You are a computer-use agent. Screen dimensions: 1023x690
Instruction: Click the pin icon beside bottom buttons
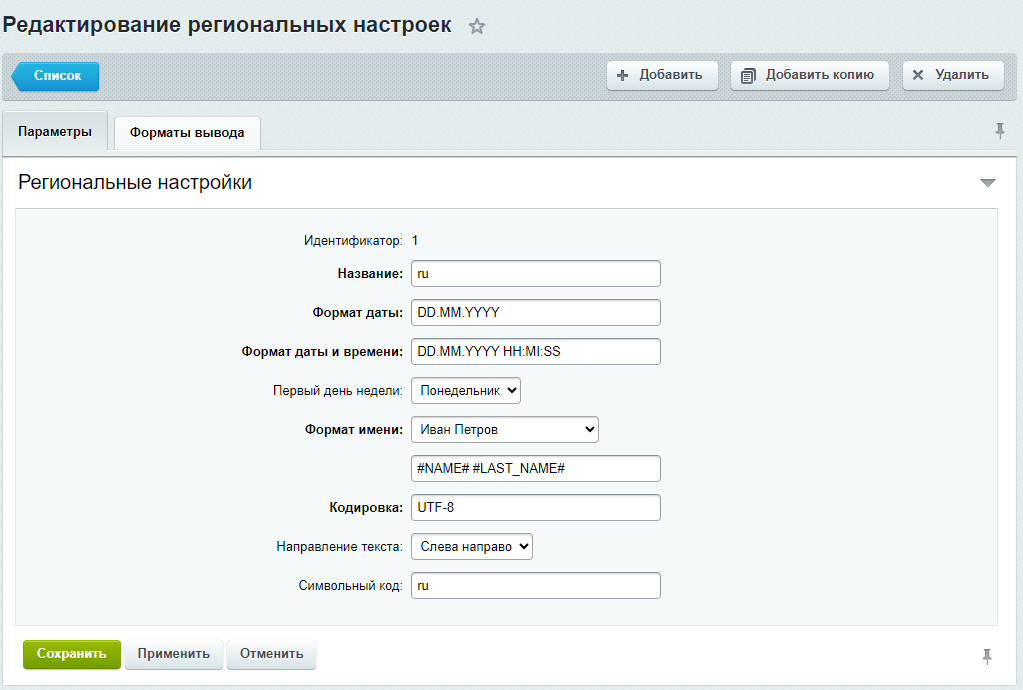pyautogui.click(x=987, y=656)
